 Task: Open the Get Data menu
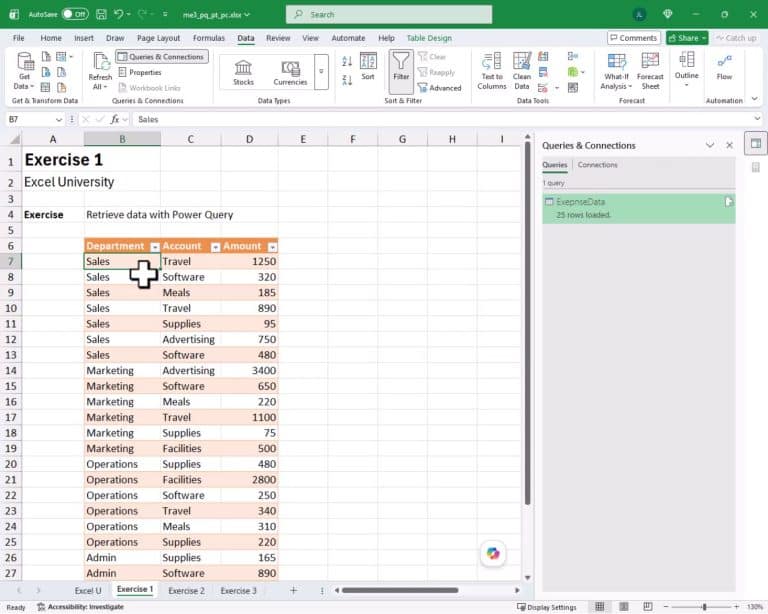pos(24,71)
